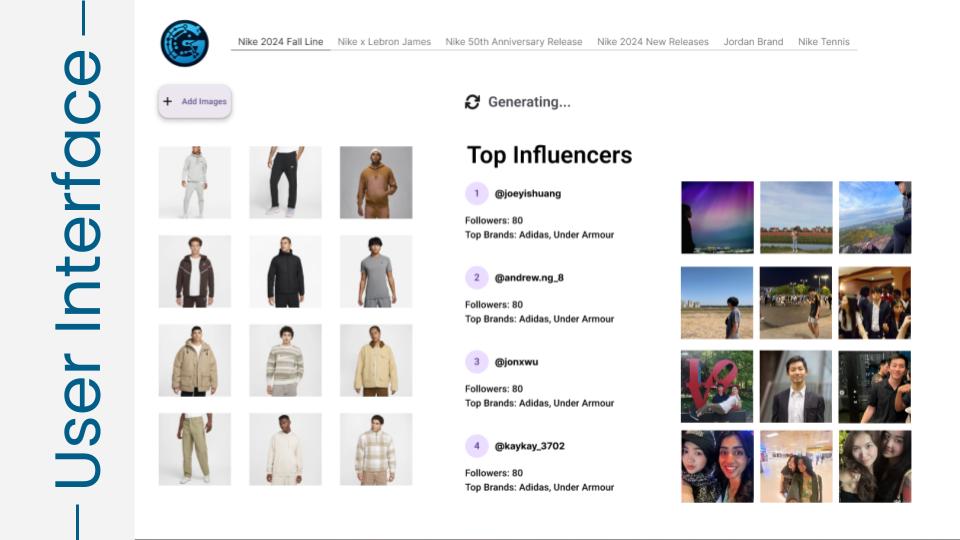Click the rank 1 badge by @joeyishuang
The image size is (960, 540).
[476, 193]
